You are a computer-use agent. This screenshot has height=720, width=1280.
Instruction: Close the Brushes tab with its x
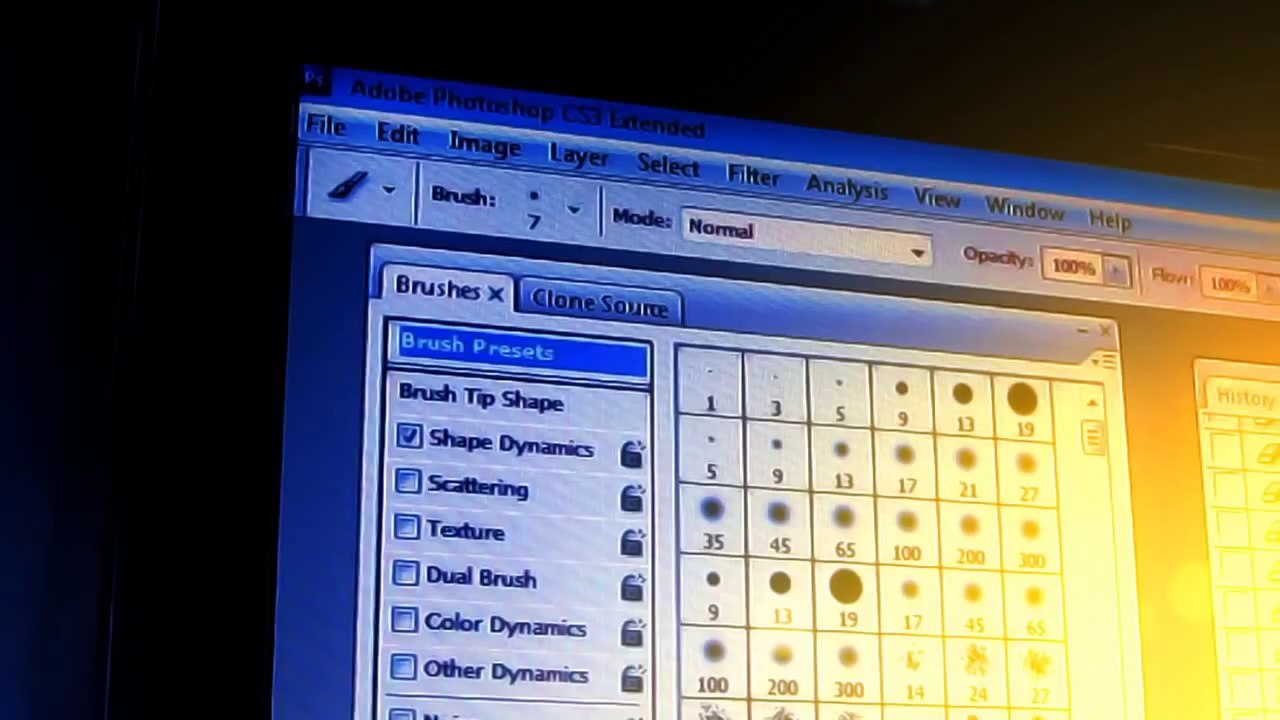[x=494, y=293]
